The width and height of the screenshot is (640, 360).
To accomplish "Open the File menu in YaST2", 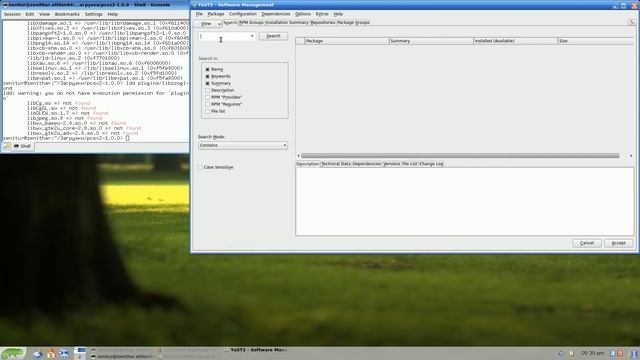I will point(199,14).
